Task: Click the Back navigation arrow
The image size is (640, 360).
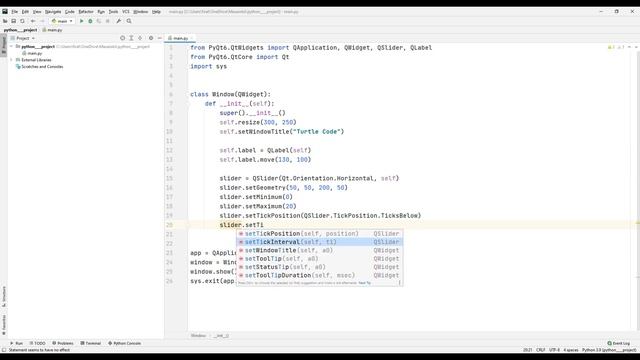Action: tap(33, 21)
